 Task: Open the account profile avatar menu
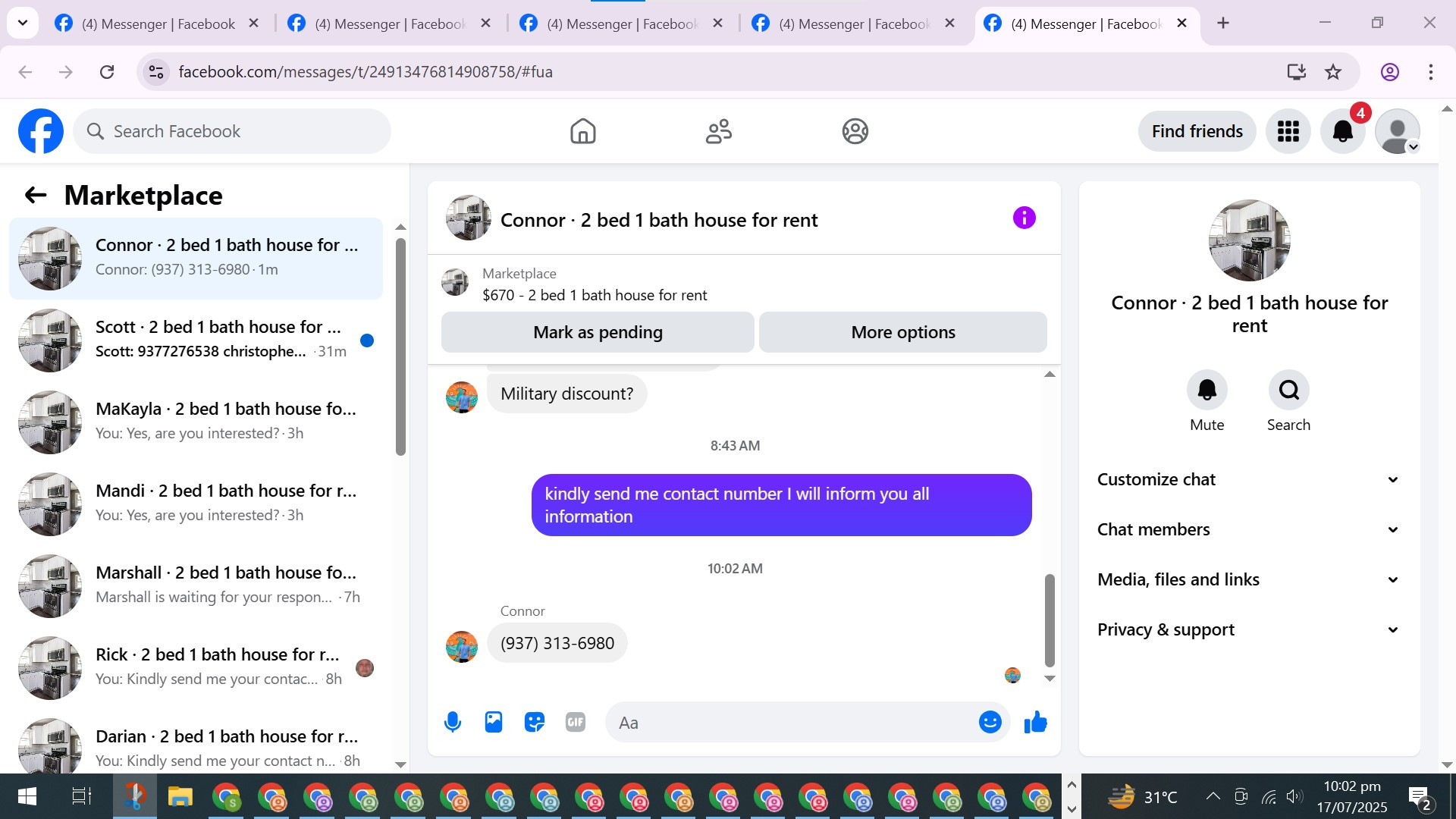pos(1397,131)
